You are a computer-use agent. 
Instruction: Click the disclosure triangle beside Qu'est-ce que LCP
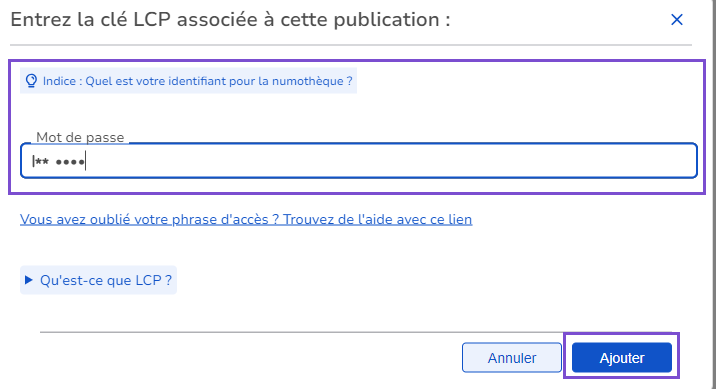click(28, 280)
